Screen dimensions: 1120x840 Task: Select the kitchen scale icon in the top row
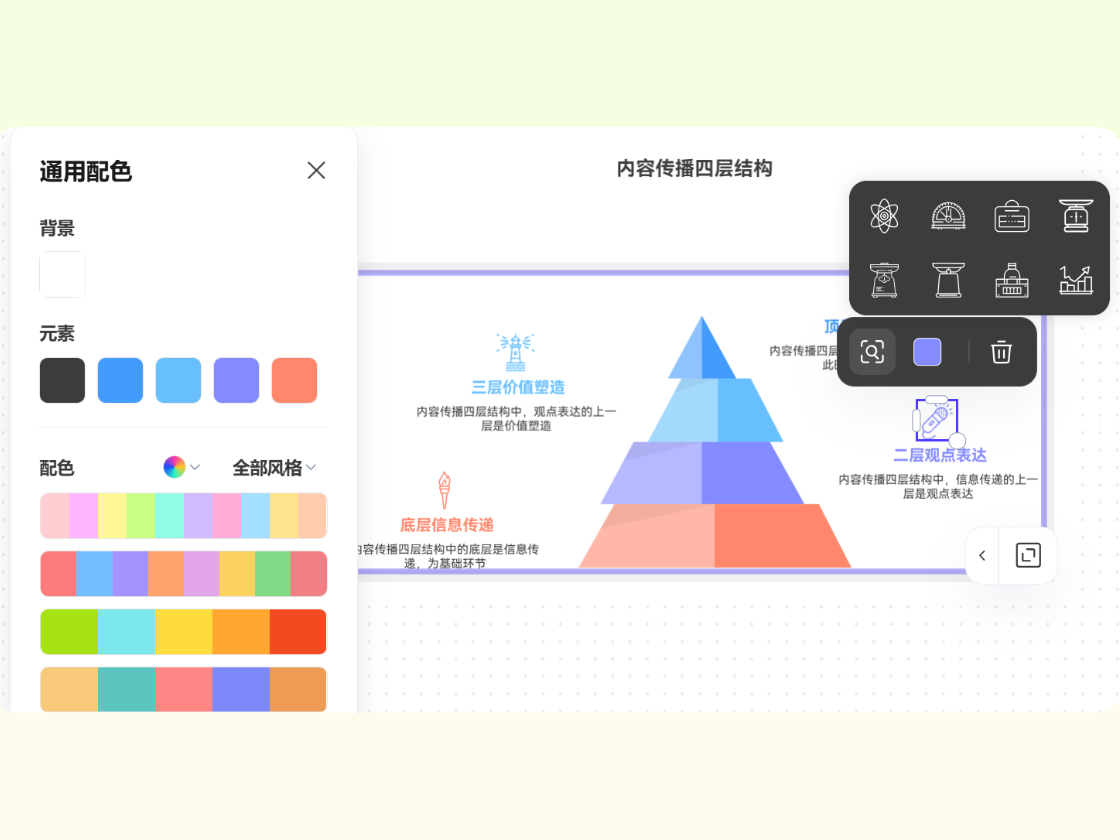(1076, 216)
